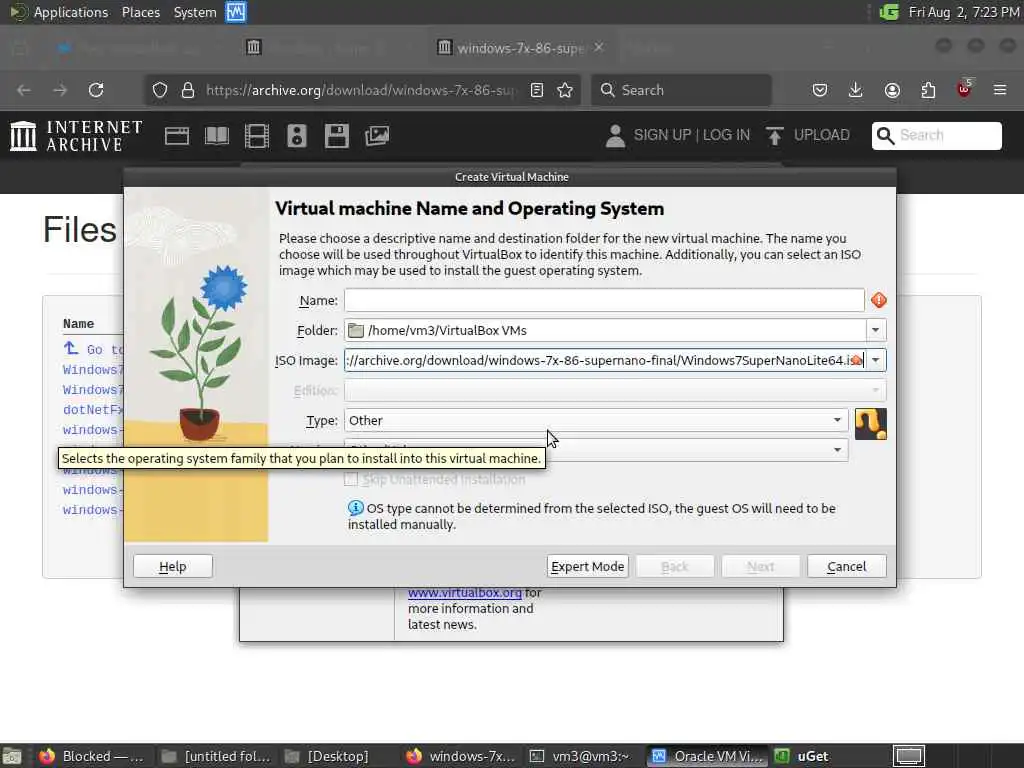Click the Name field error warning icon
This screenshot has width=1024, height=768.
coord(879,300)
